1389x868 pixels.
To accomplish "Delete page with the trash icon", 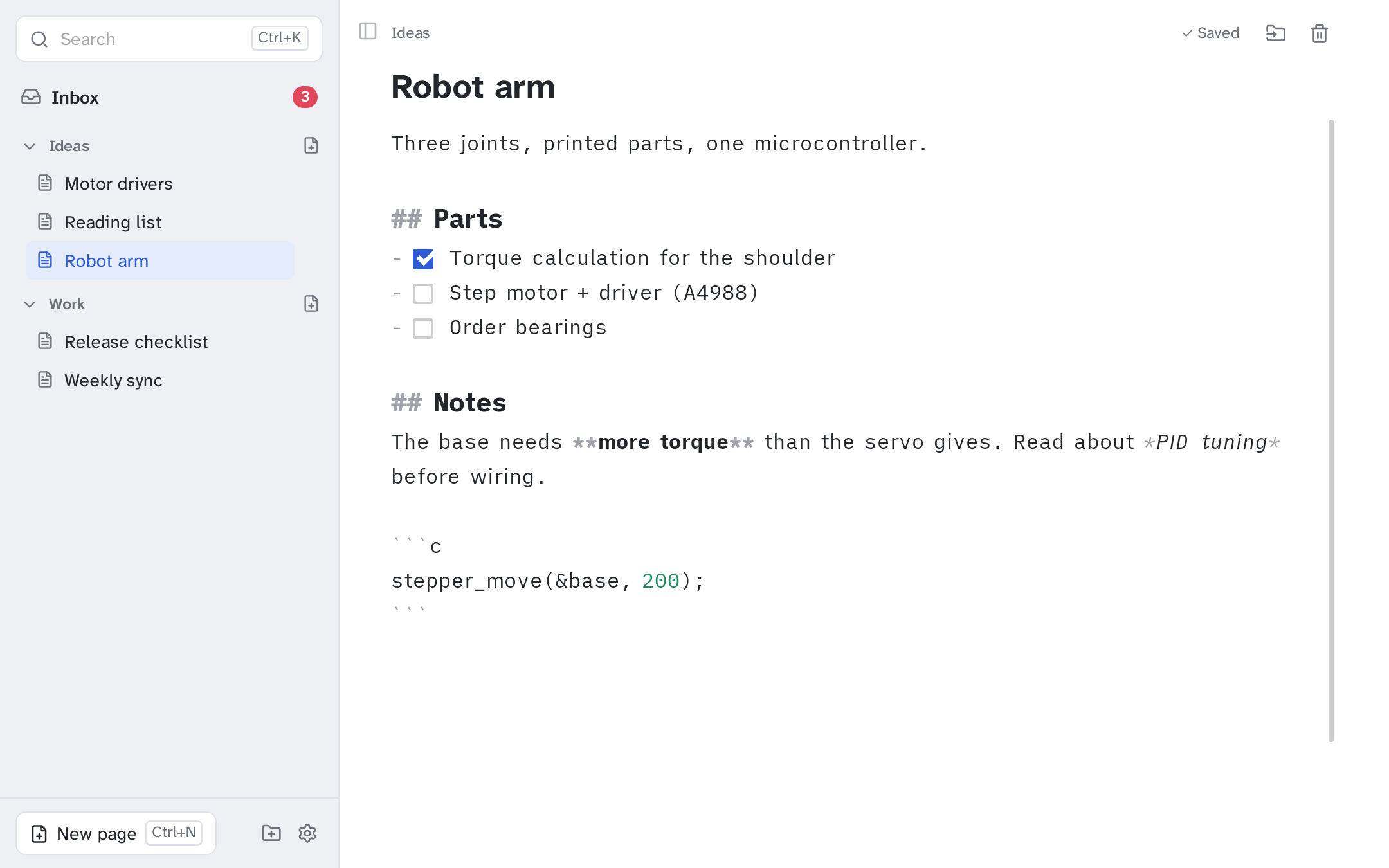I will pos(1319,33).
